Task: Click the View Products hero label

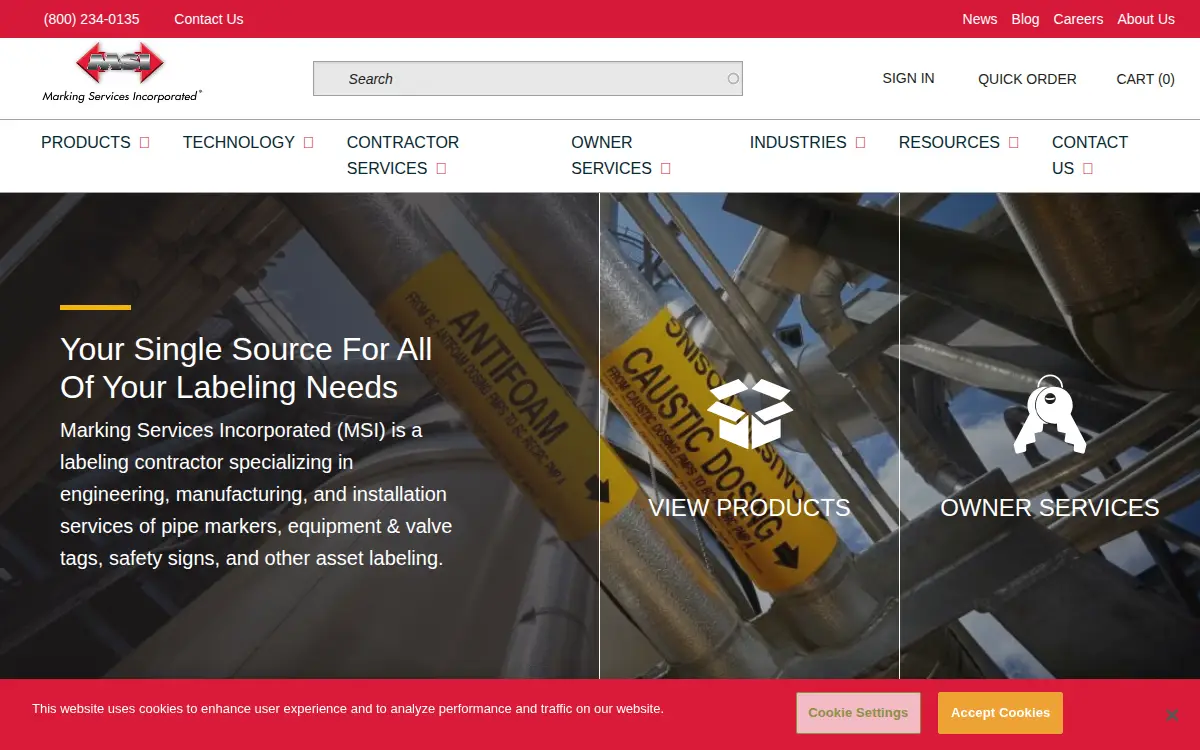Action: (749, 507)
